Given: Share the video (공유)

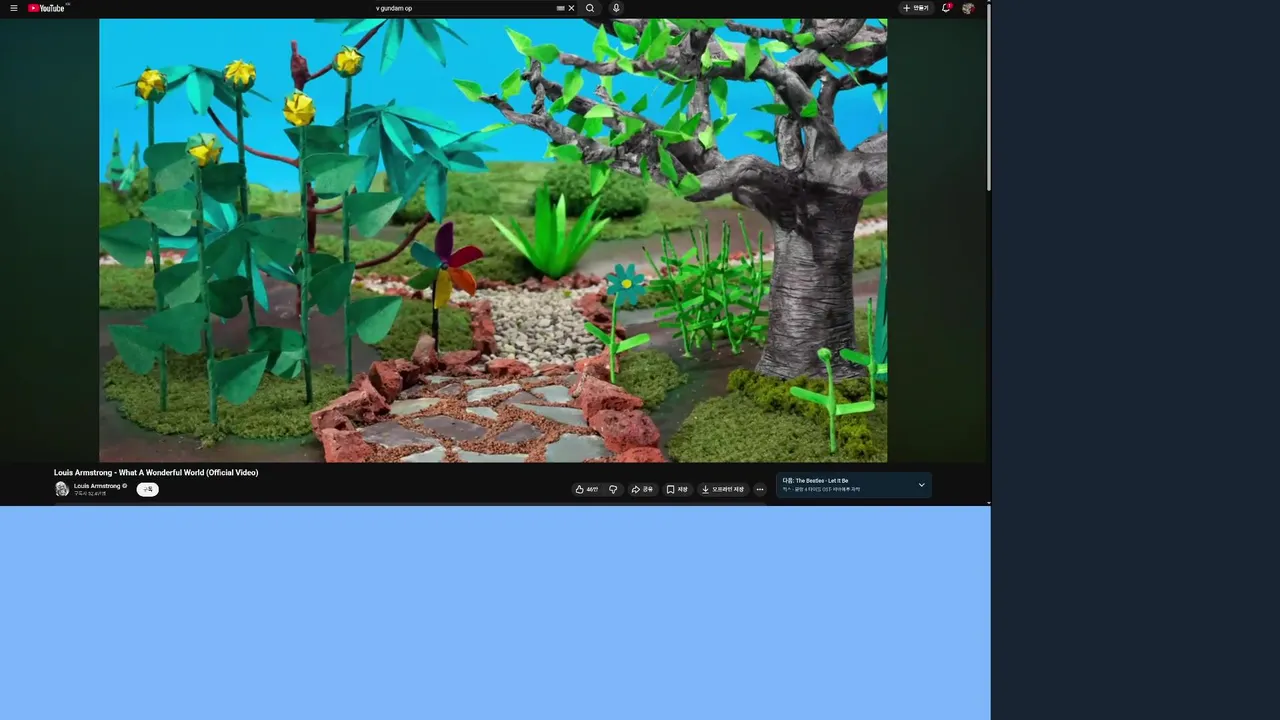Looking at the screenshot, I should pos(642,489).
